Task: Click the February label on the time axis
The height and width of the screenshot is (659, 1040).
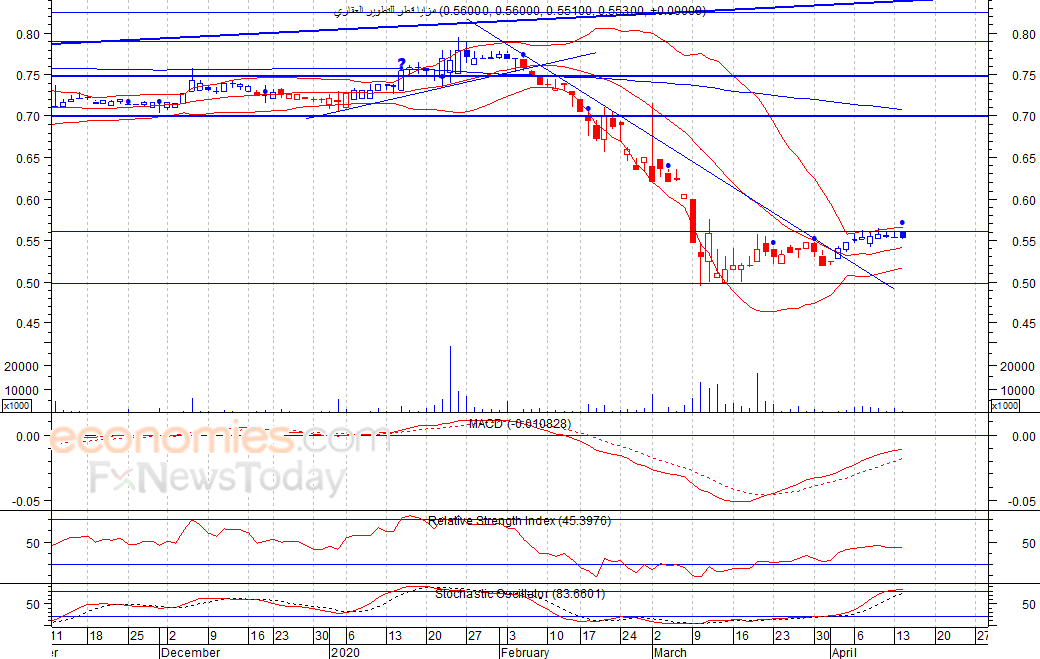Action: [525, 652]
